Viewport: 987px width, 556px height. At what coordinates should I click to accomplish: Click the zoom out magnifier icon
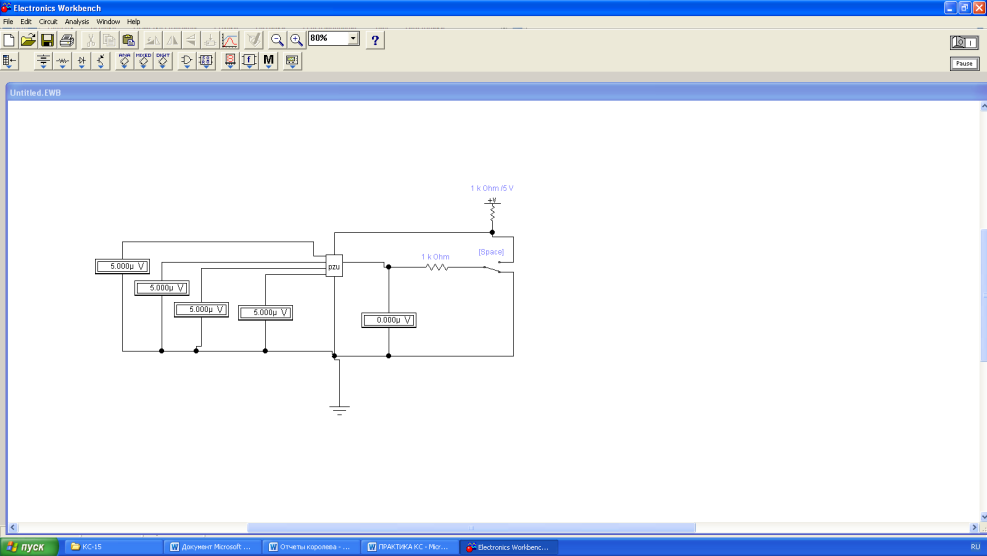tap(278, 40)
